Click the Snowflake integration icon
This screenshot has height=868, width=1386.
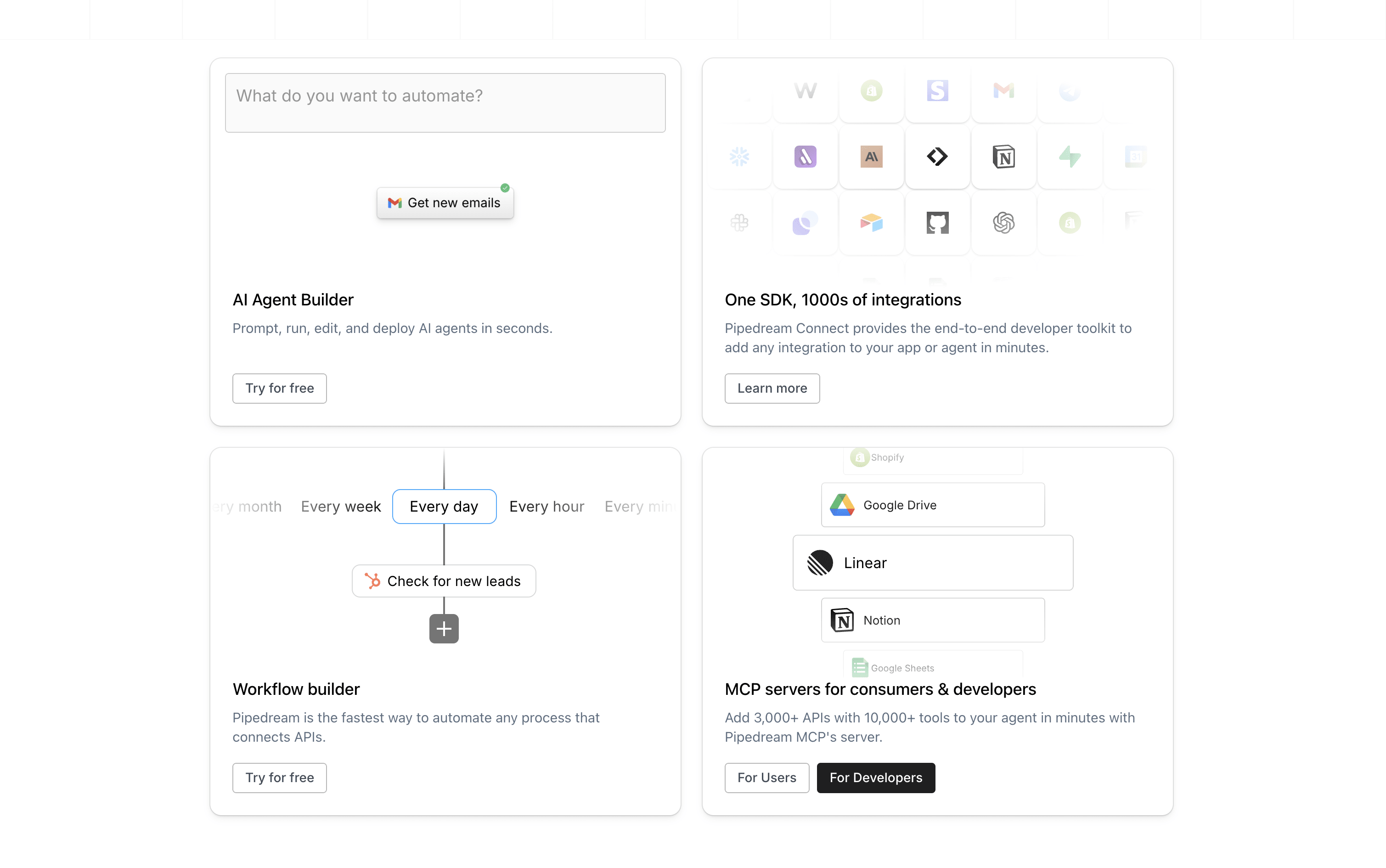tap(739, 157)
